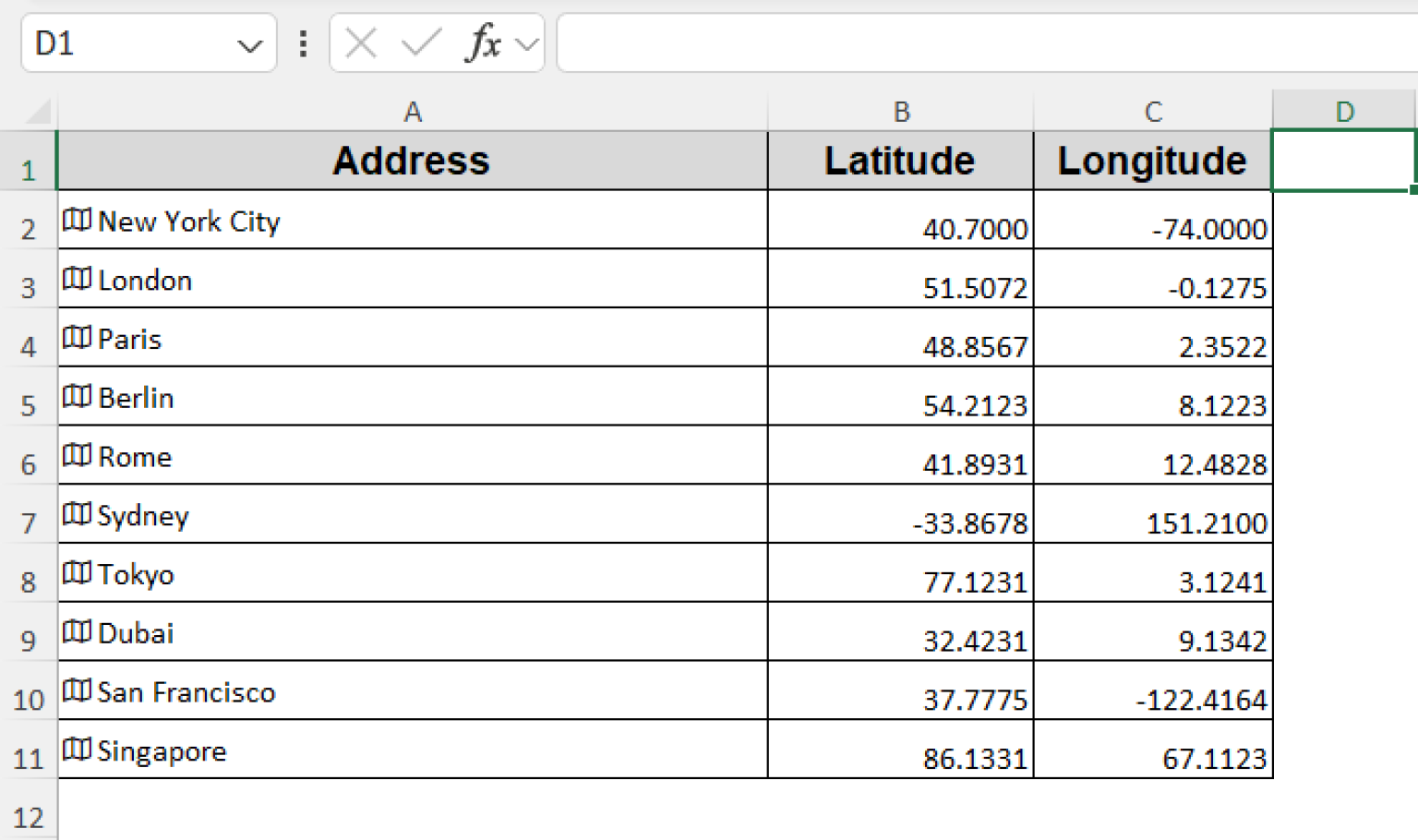The image size is (1418, 840).
Task: Show Berlin's geography record icon
Action: pyautogui.click(x=76, y=397)
